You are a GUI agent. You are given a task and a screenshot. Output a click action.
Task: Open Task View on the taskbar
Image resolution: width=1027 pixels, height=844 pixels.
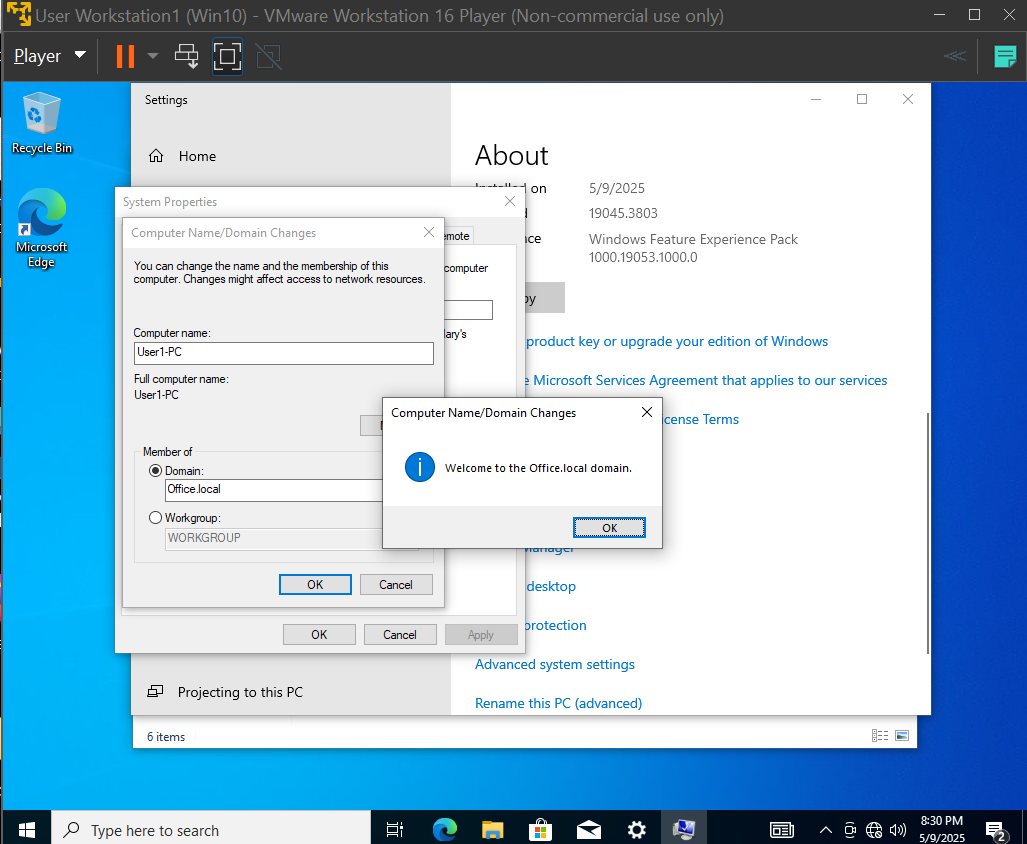[395, 830]
